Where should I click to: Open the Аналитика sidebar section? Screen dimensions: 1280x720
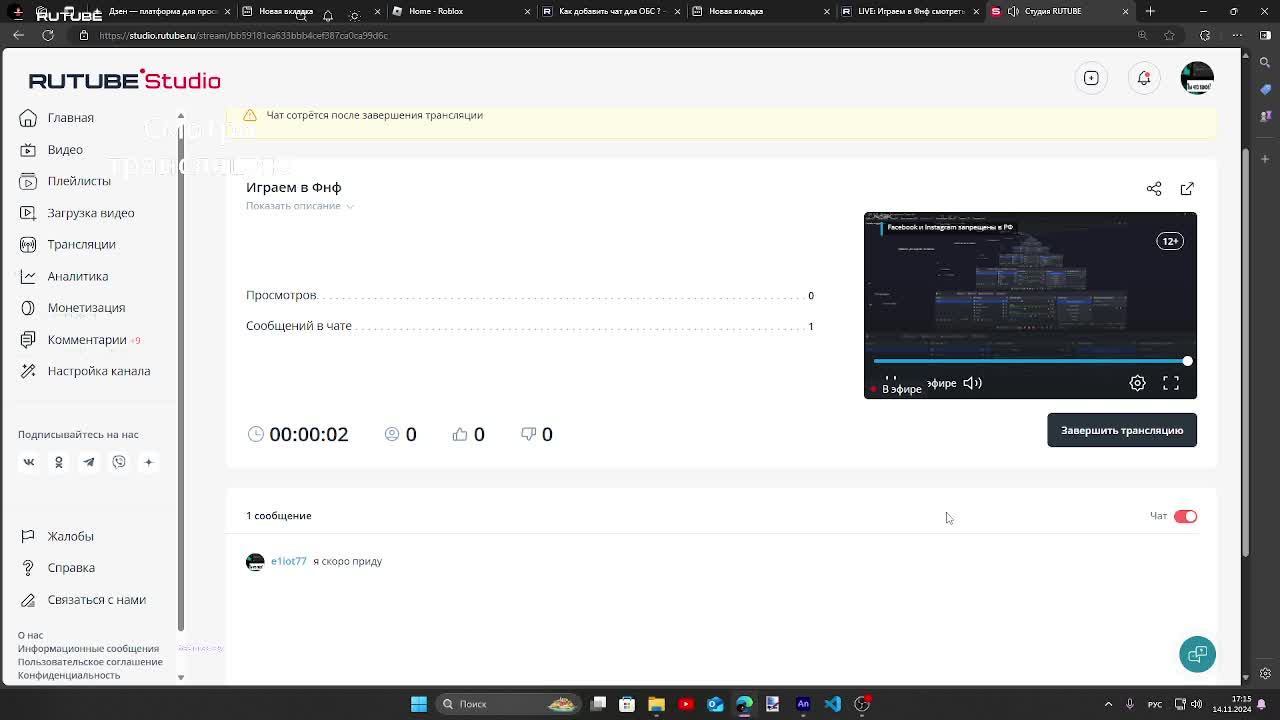point(77,276)
